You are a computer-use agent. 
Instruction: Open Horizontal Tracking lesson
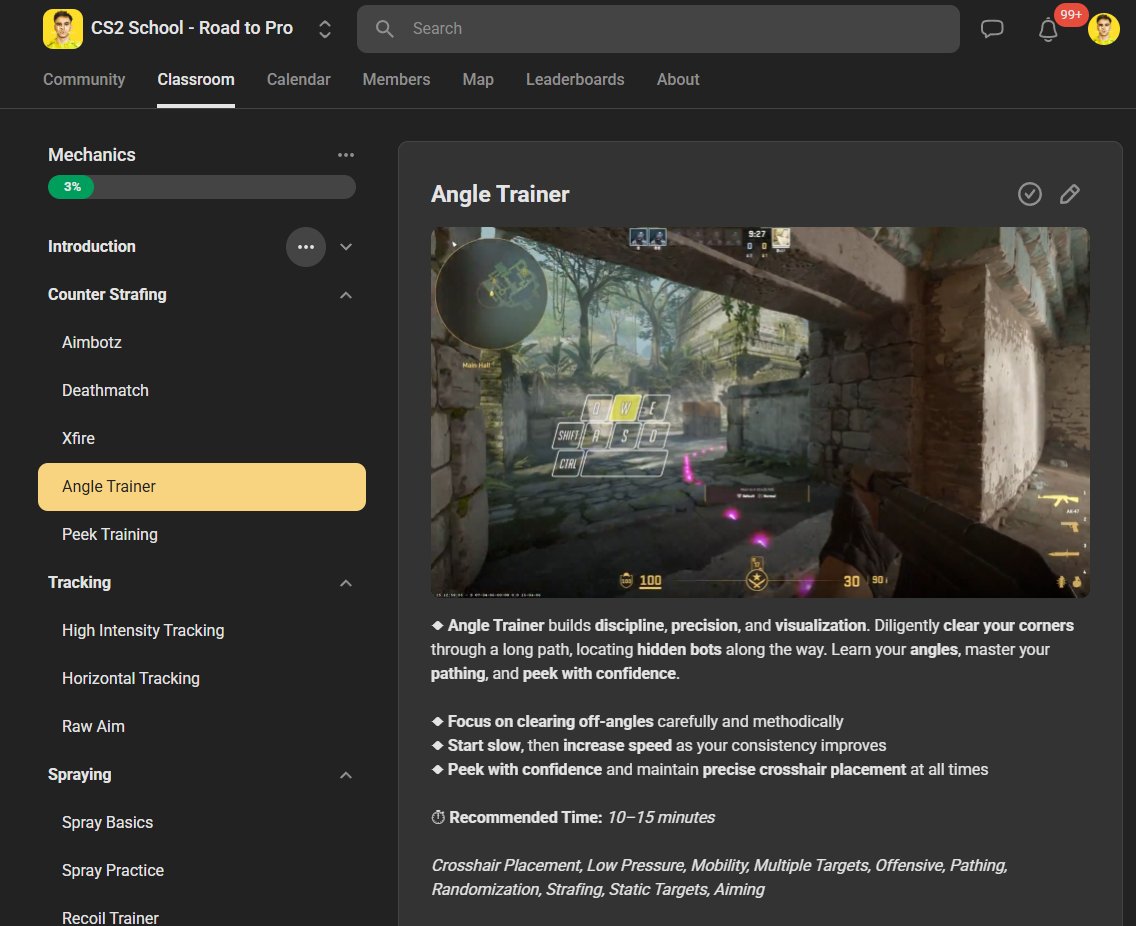[201, 679]
